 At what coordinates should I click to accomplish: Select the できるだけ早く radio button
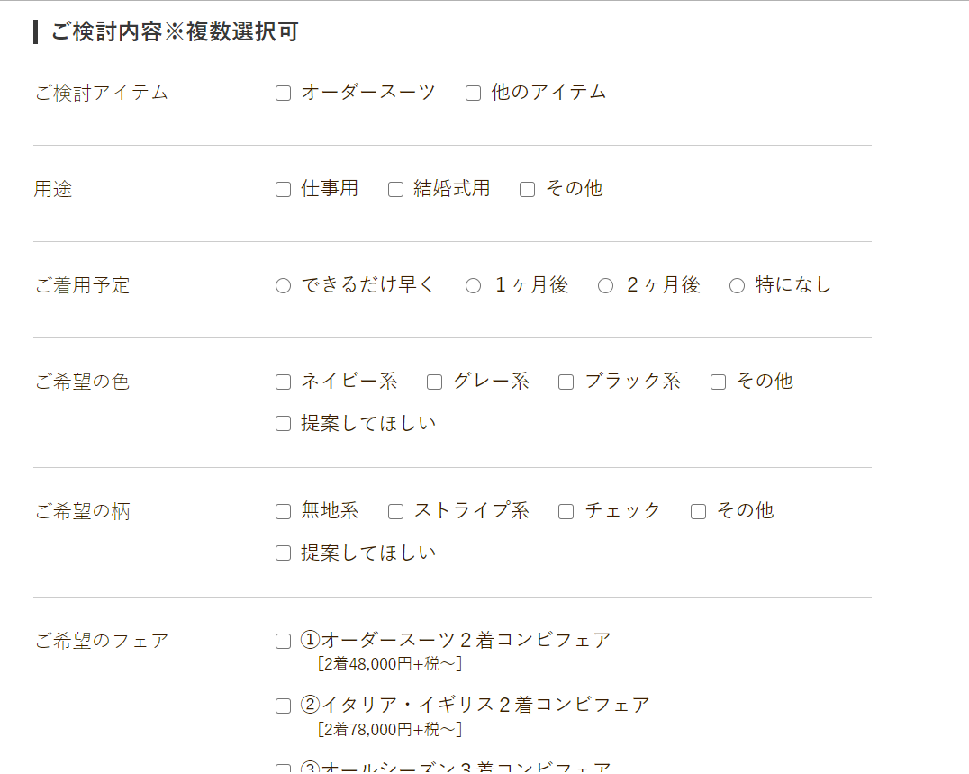[283, 286]
